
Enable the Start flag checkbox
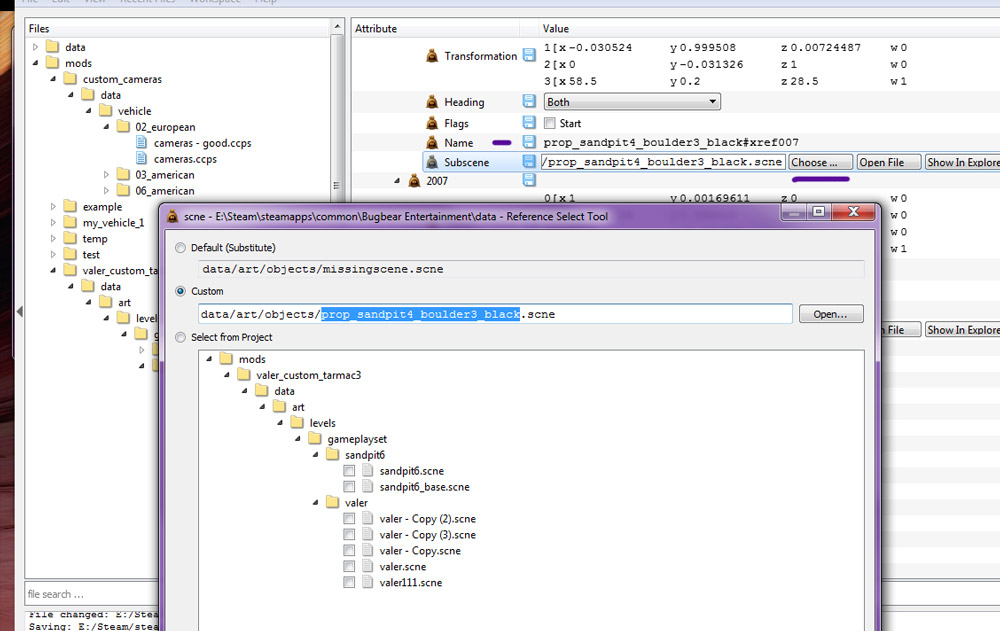pos(549,123)
